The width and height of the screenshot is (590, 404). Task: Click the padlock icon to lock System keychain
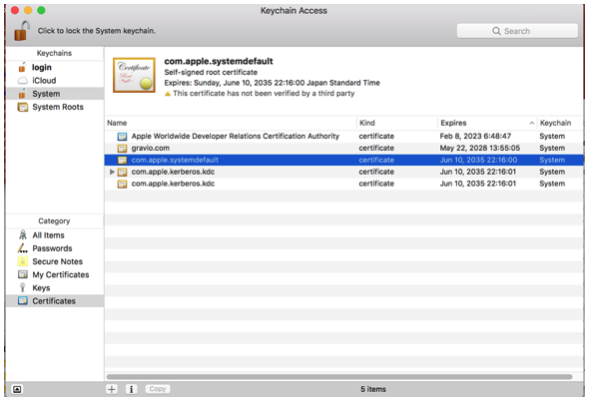22,30
